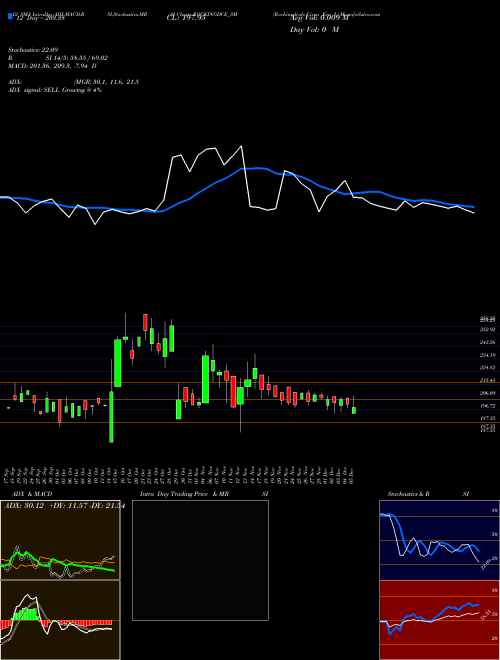Click the last green candle at chart's right end
Screen dimensions: 500x660
[x=354, y=410]
